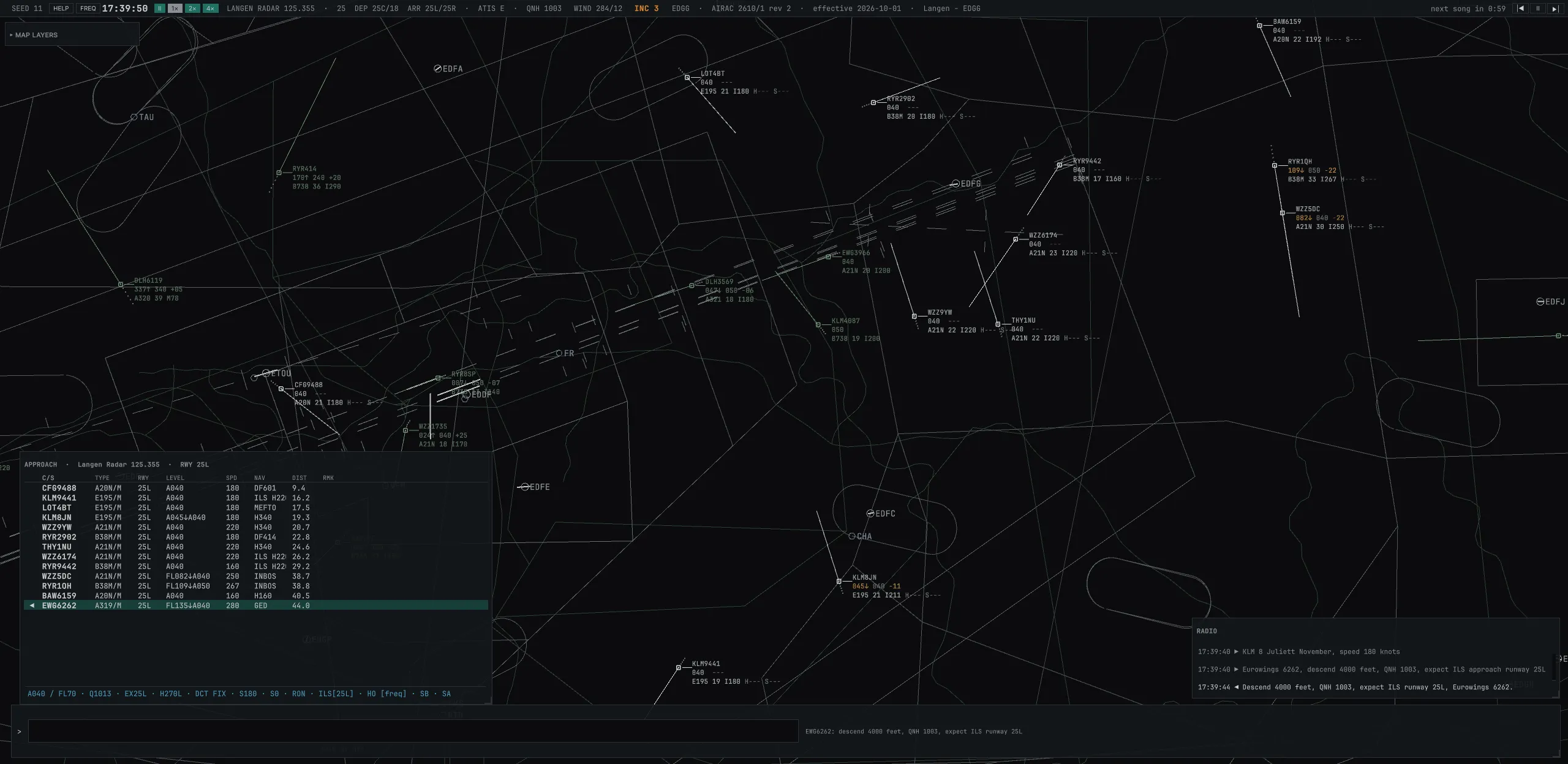Select THY1NU row in approach list
This screenshot has height=764, width=1568.
click(256, 547)
